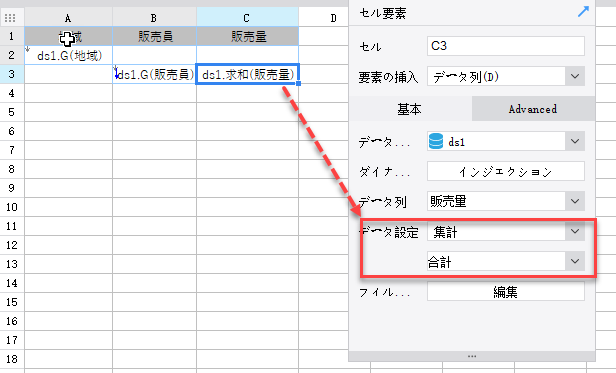This screenshot has height=373, width=616.
Task: Select column A header
Action: [x=68, y=18]
